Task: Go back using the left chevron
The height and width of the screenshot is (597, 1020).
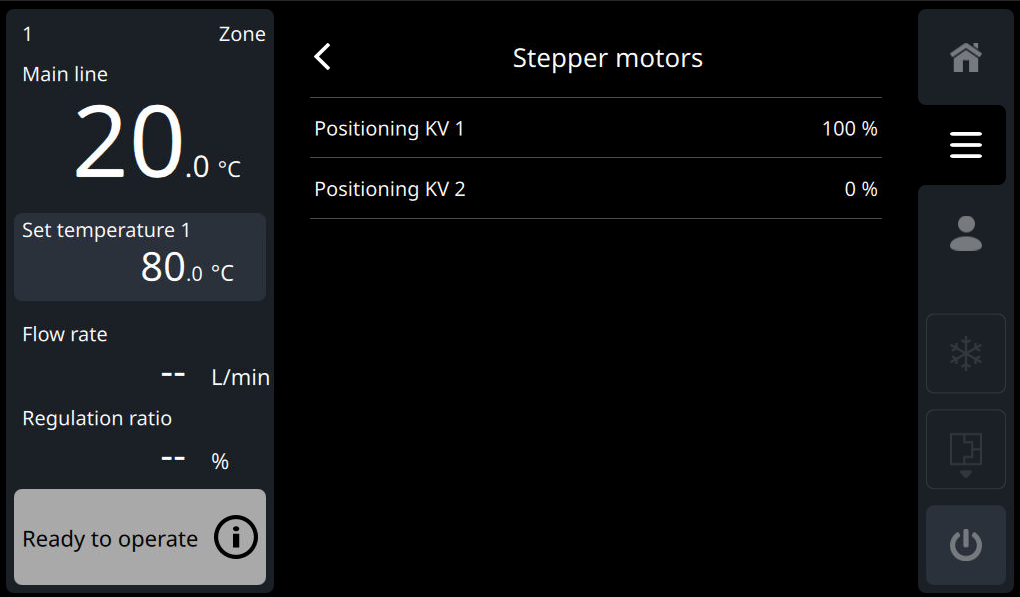Action: (322, 57)
